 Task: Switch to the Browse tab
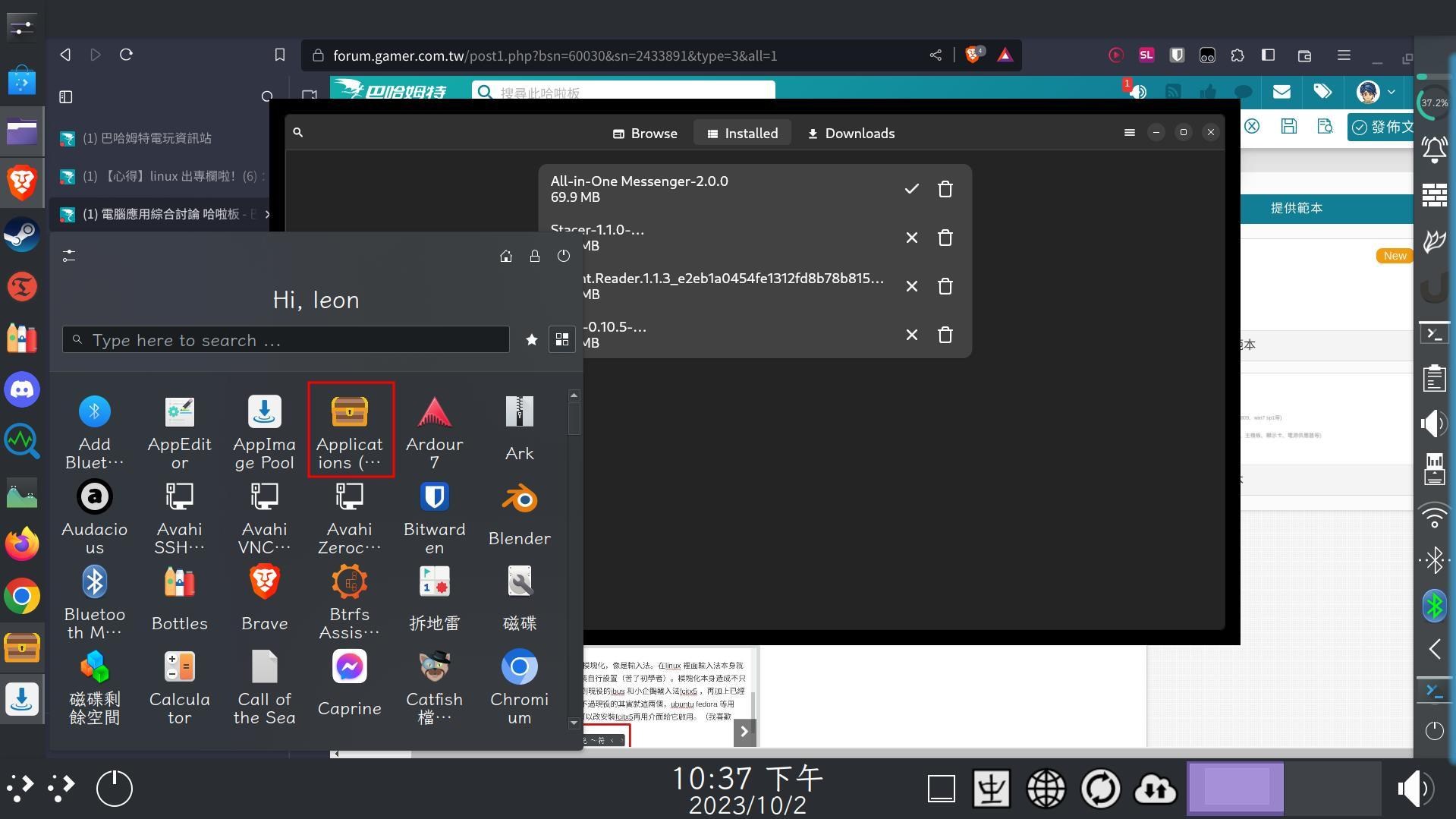click(x=645, y=133)
